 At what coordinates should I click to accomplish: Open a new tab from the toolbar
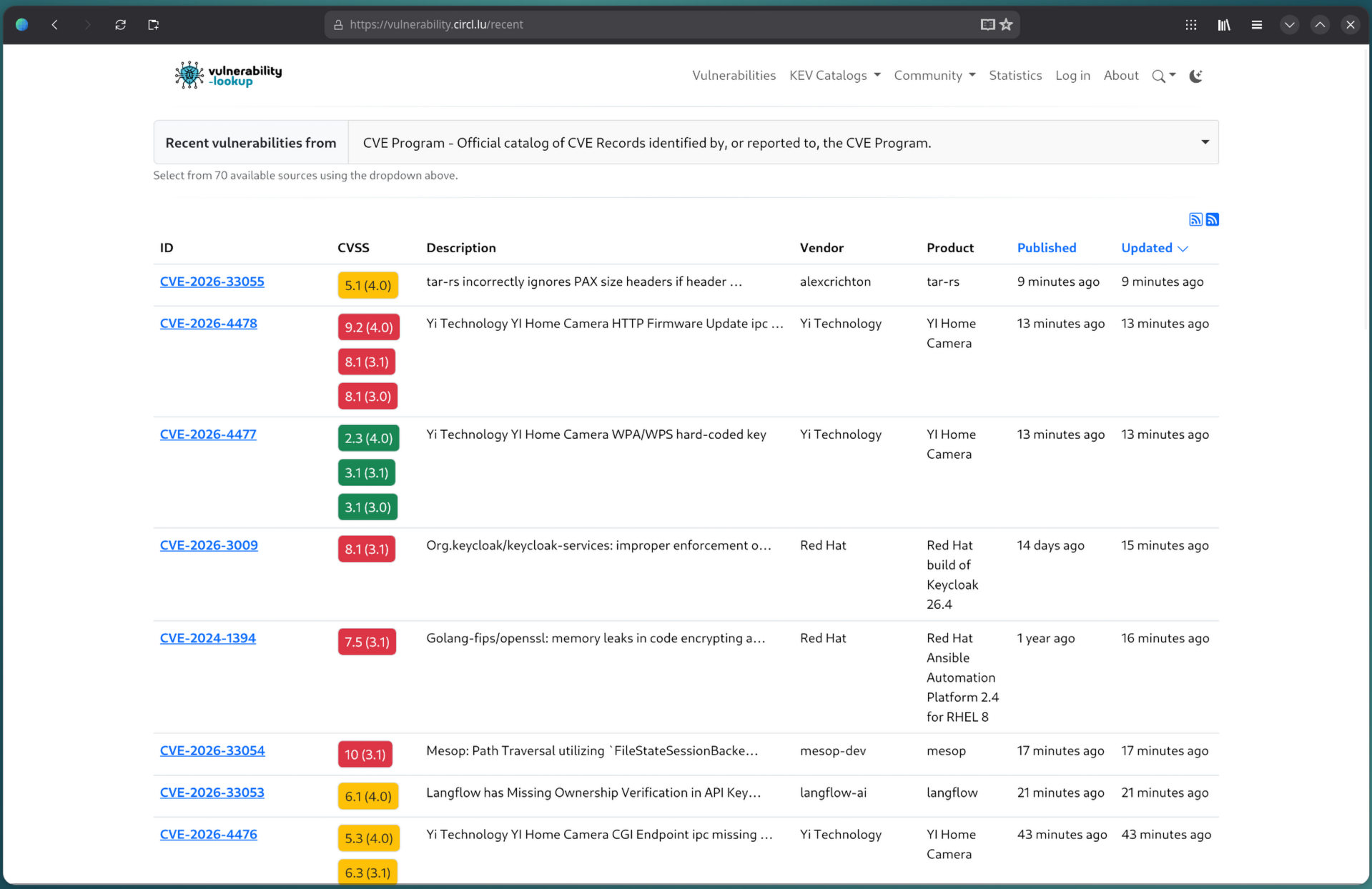coord(153,24)
